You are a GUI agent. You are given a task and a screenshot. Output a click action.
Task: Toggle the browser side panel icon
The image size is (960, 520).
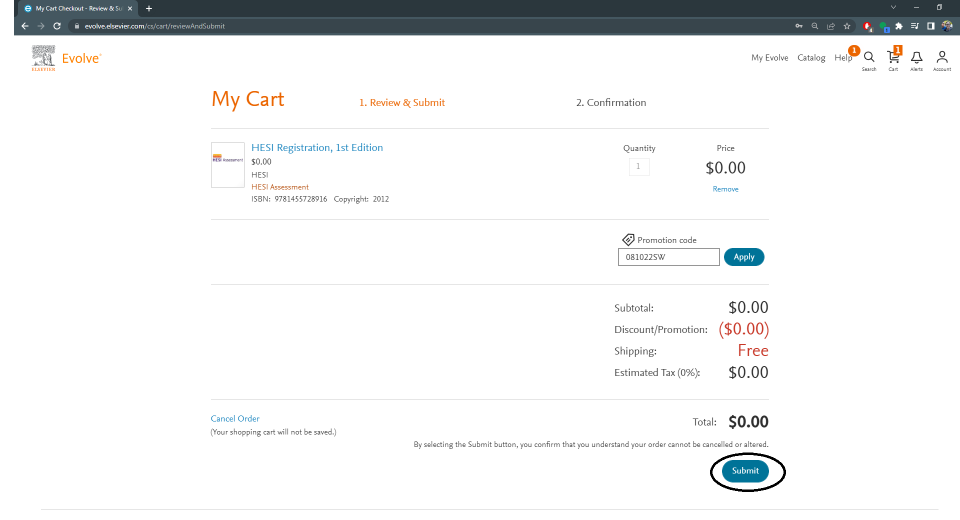pyautogui.click(x=931, y=26)
